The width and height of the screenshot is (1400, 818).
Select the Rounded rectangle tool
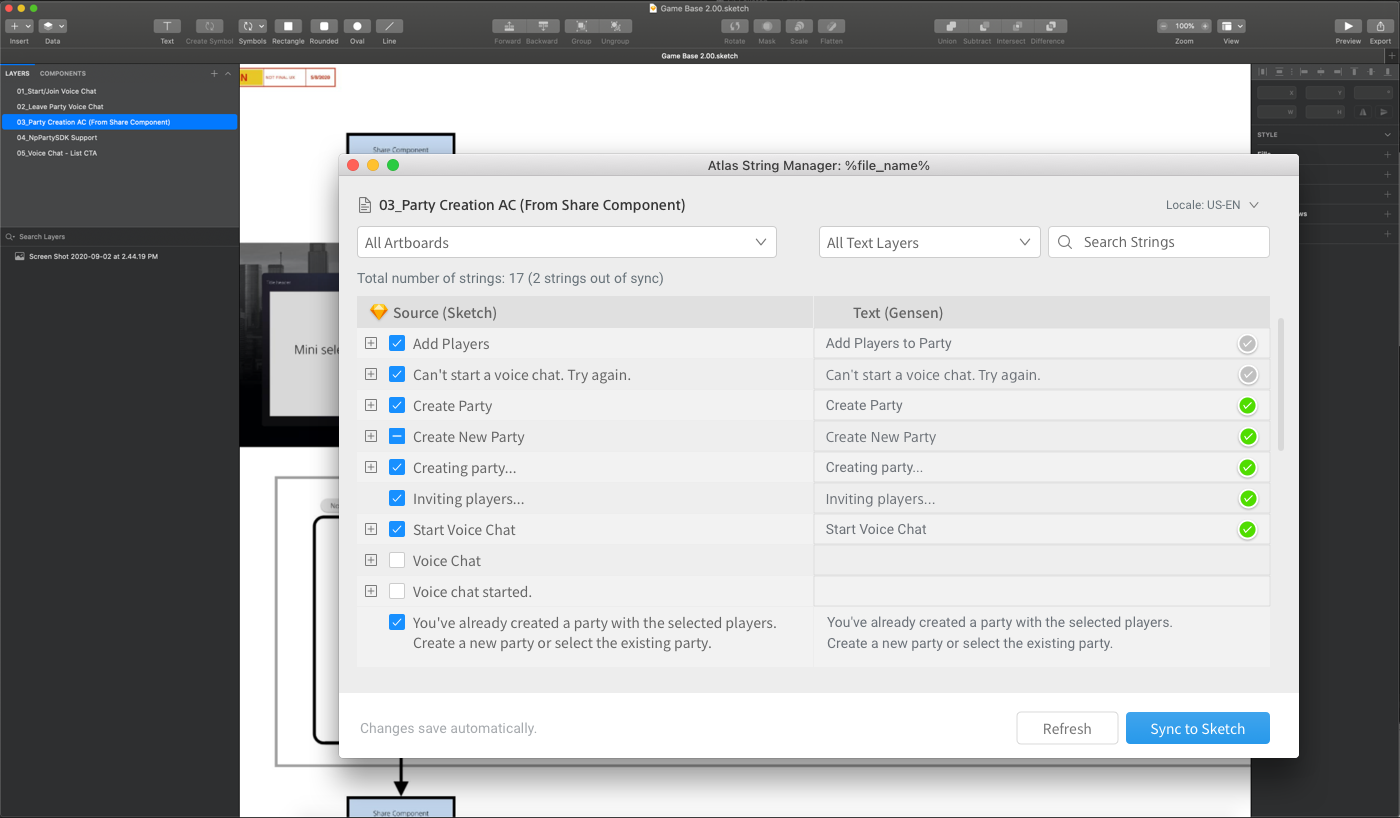[324, 26]
